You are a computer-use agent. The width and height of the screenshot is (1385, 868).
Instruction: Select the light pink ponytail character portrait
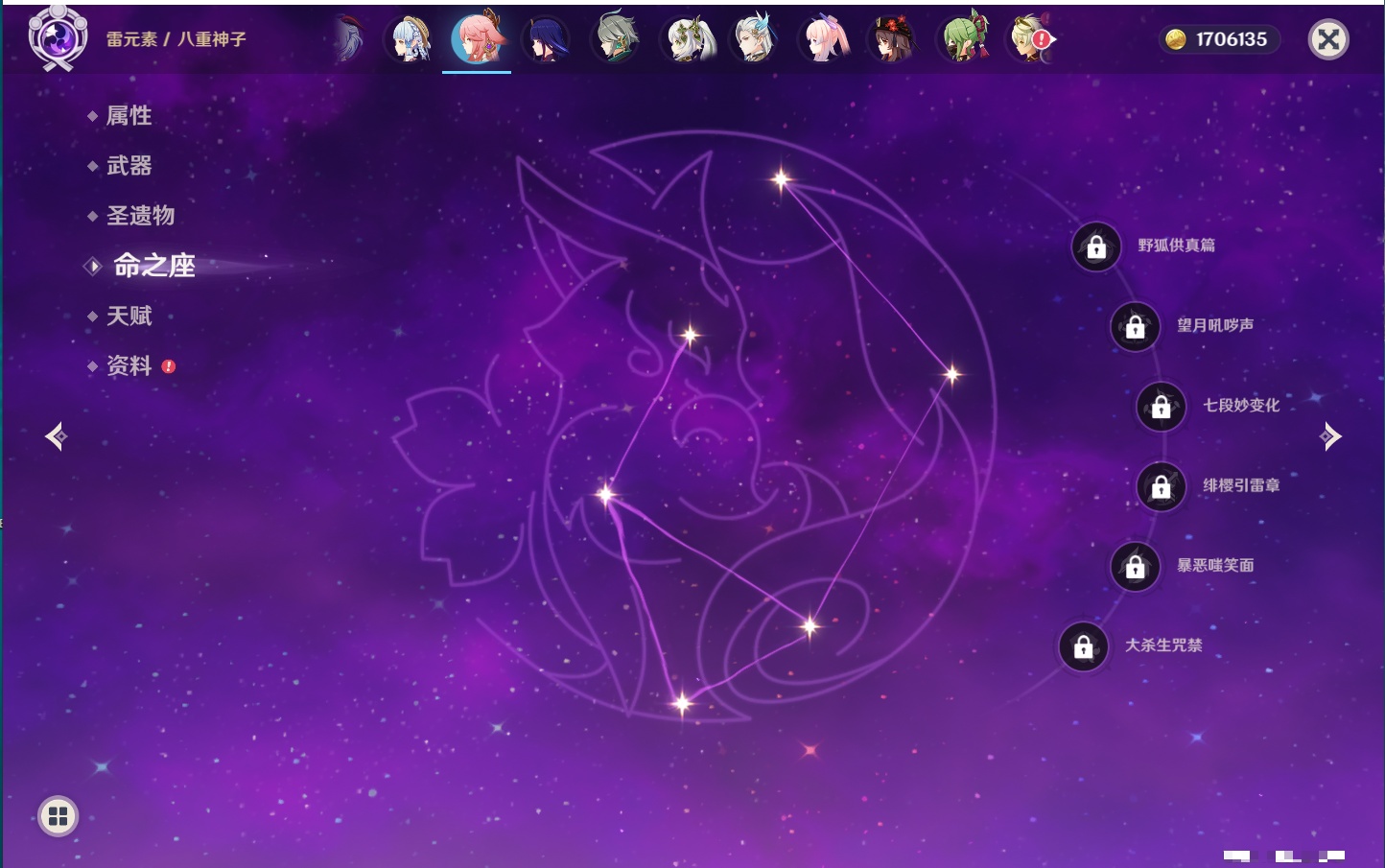[824, 39]
